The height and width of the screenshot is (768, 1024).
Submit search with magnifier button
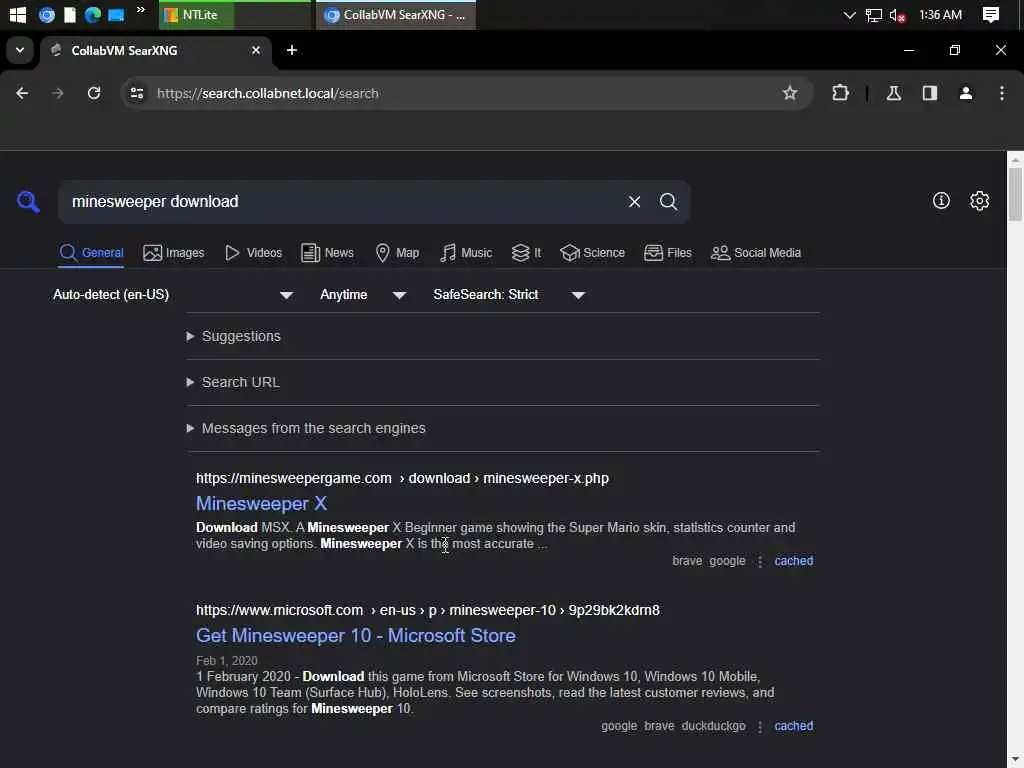coord(668,202)
